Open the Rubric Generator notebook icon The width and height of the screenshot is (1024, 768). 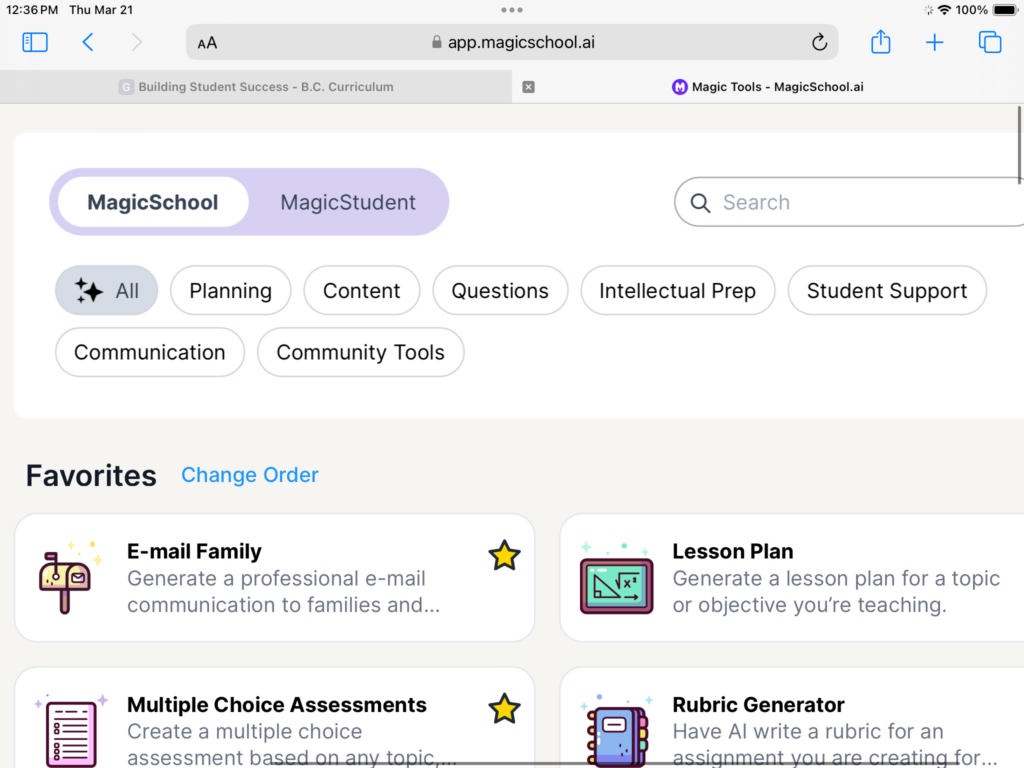(616, 730)
